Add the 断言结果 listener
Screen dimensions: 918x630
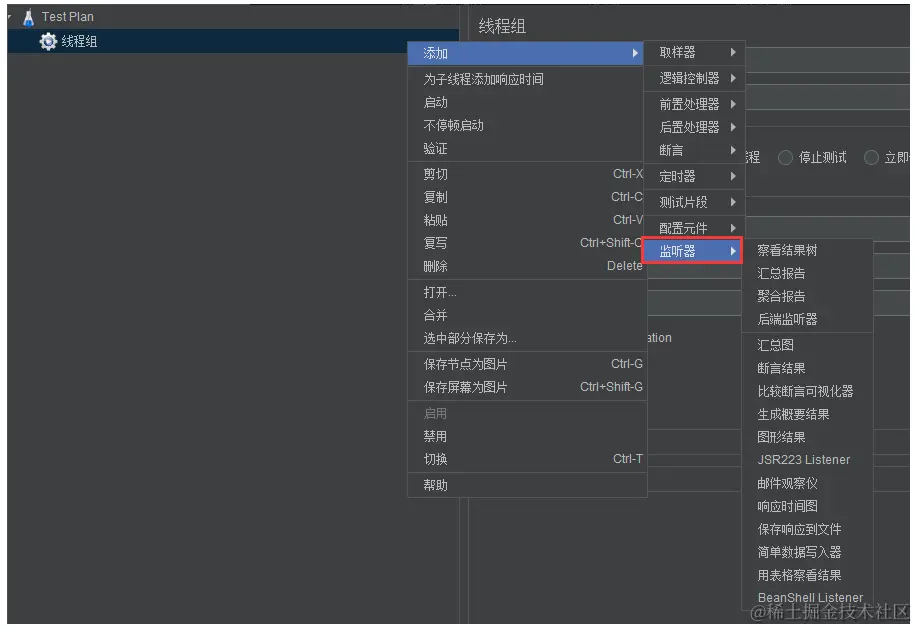click(x=808, y=368)
